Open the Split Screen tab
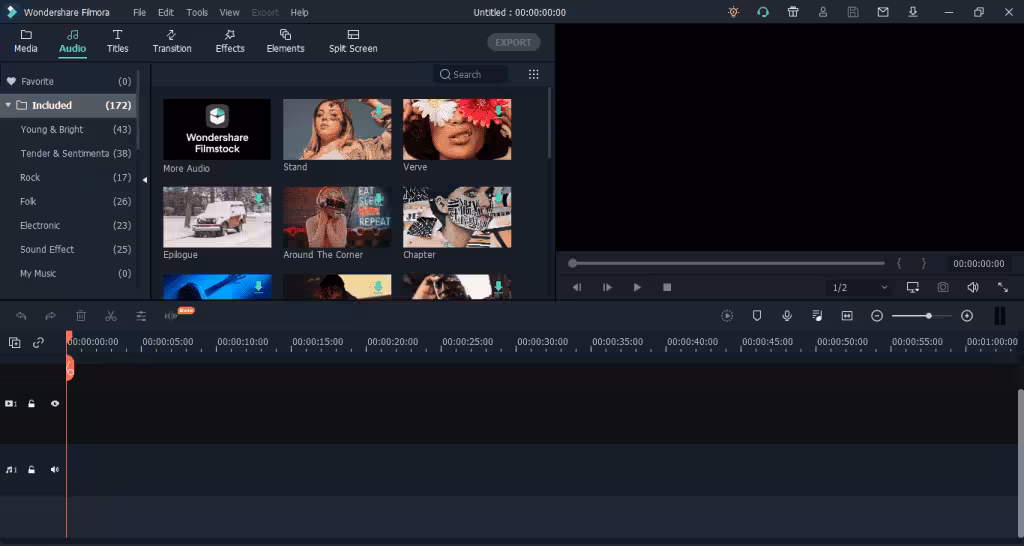 pyautogui.click(x=353, y=41)
